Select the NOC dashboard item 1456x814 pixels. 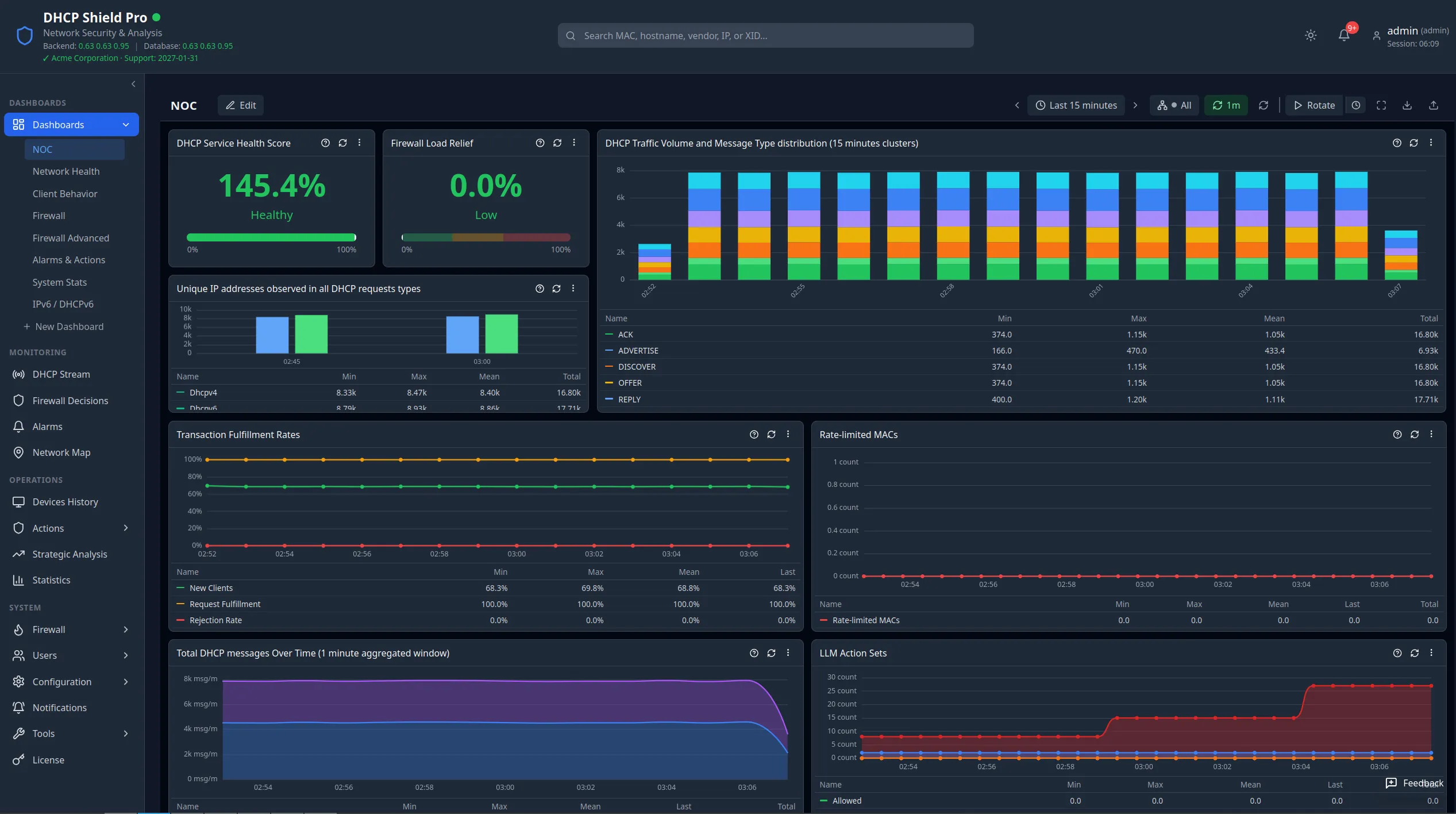[75, 149]
